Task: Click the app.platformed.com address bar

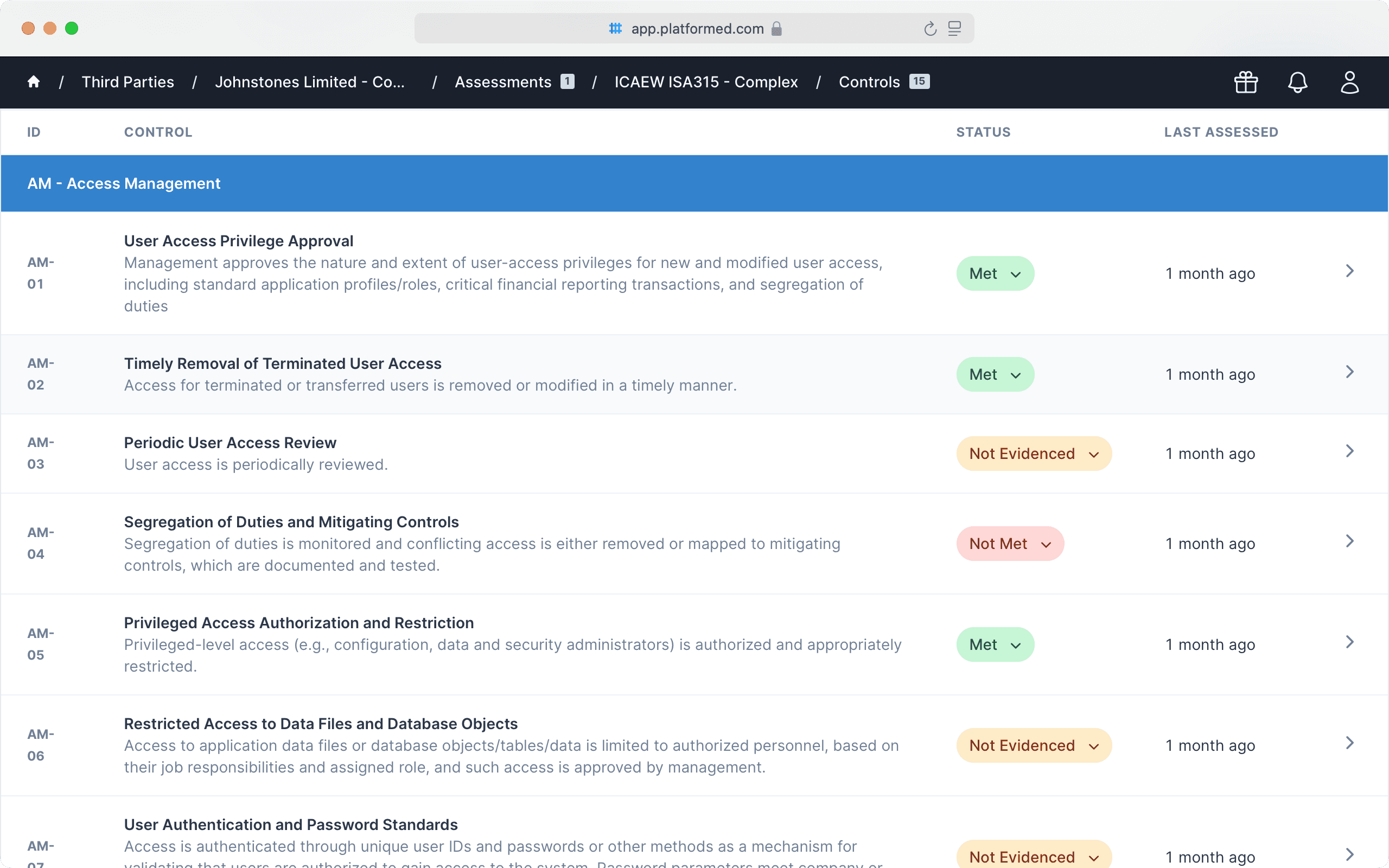Action: click(697, 29)
